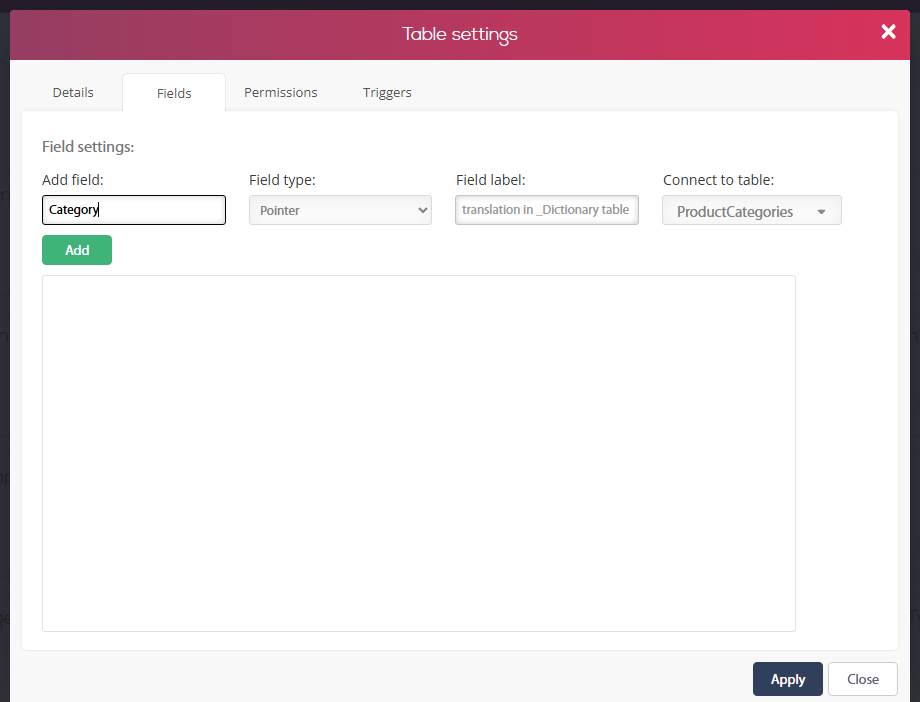Close the Table settings dialog with X
920x702 pixels.
888,32
